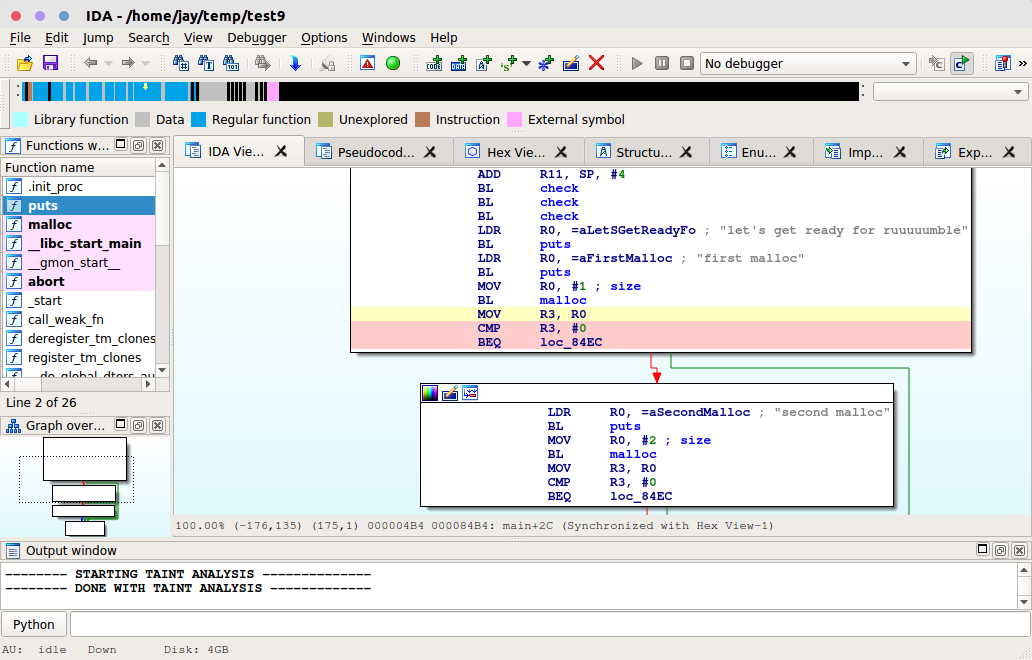Select the malloc function in list

pos(79,224)
